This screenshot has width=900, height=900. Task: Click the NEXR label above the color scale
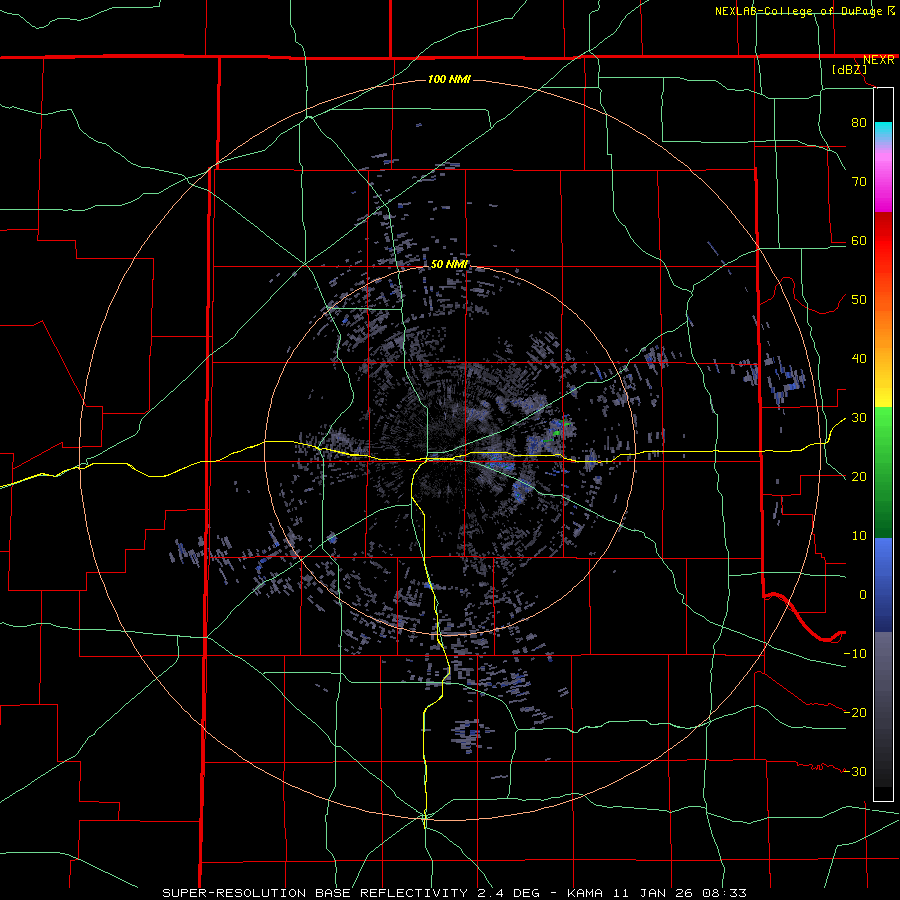pos(878,60)
